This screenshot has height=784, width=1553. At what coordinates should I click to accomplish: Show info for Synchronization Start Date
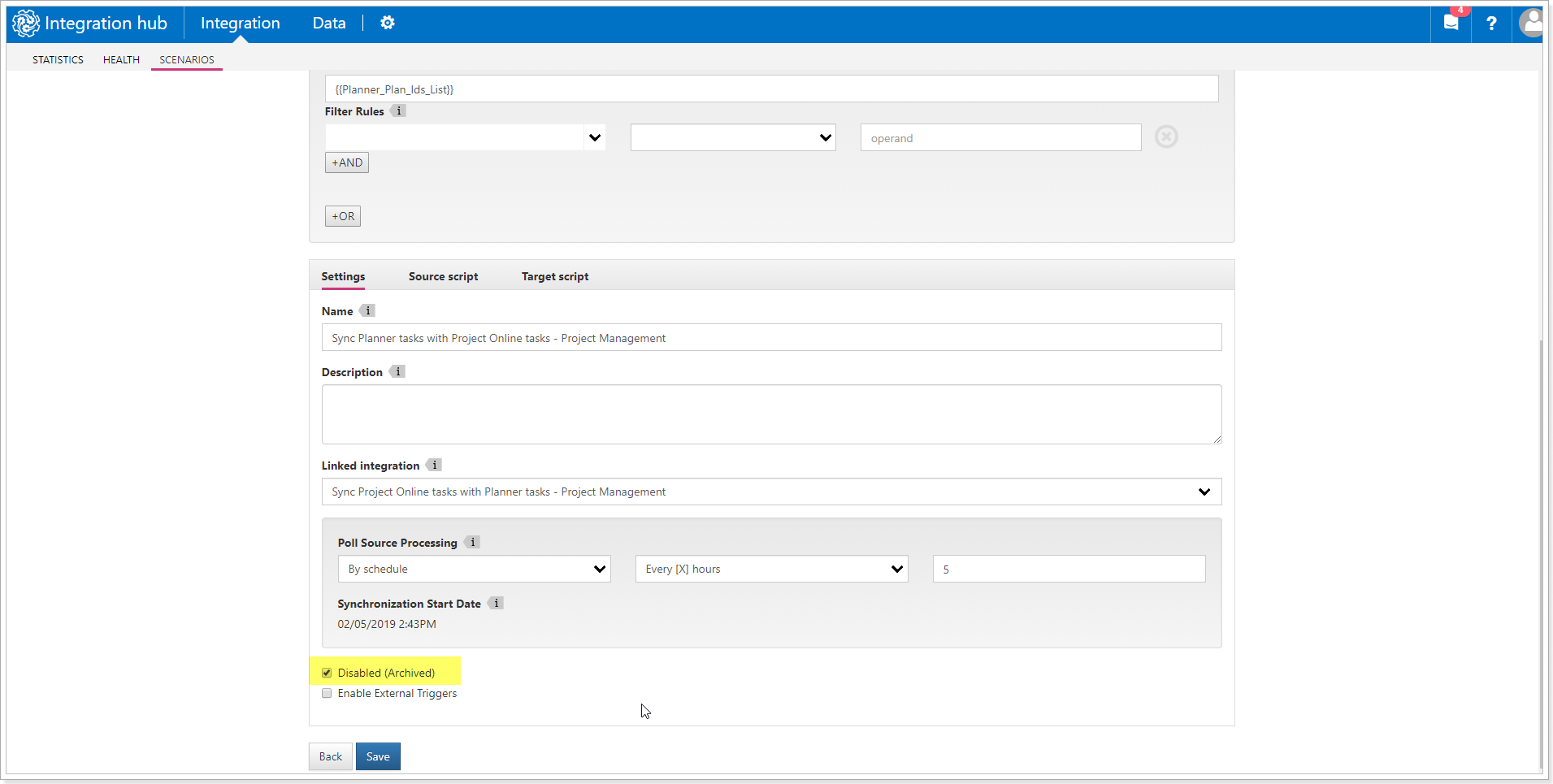496,603
